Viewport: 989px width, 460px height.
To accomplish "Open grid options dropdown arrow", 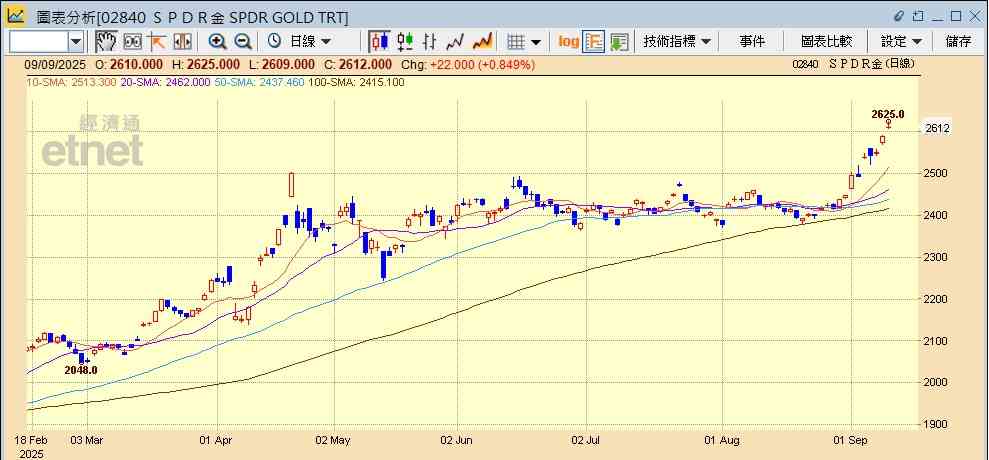I will (535, 42).
